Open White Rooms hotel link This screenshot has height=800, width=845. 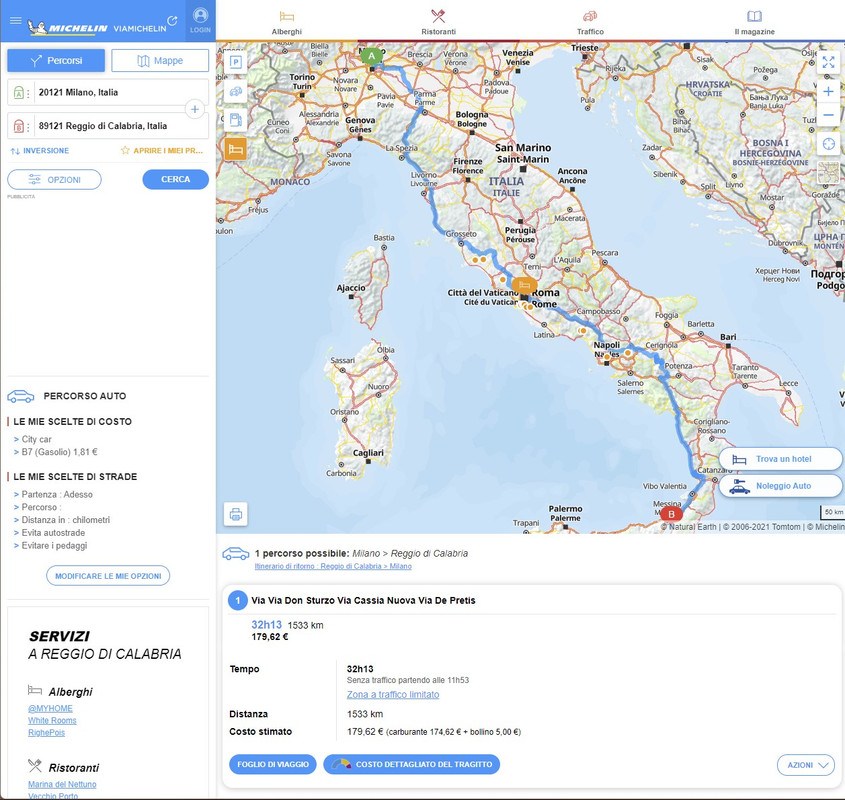tap(52, 721)
